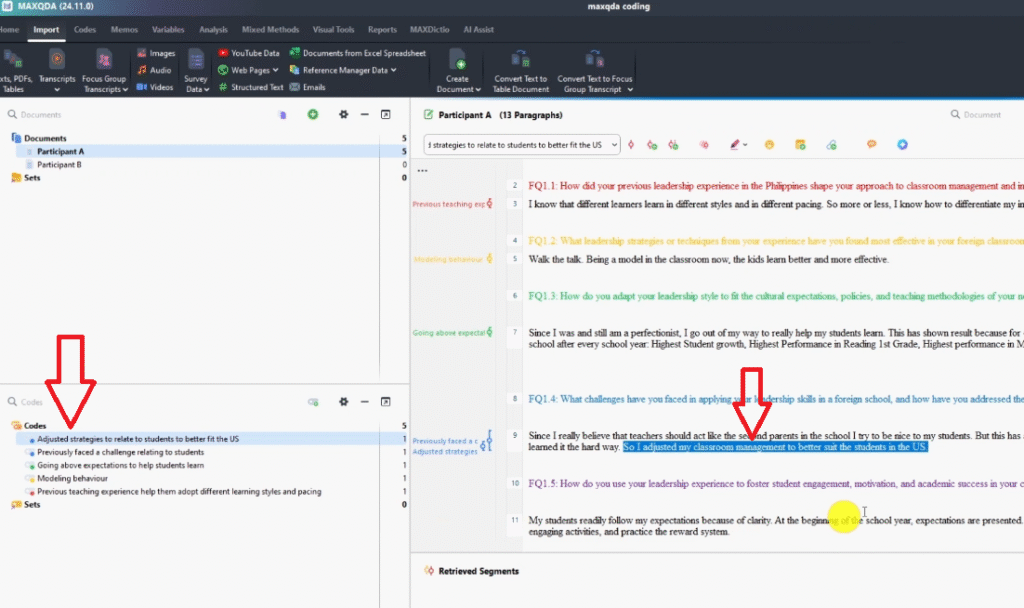Click the AI Assist icon in document toolbar

(x=902, y=145)
